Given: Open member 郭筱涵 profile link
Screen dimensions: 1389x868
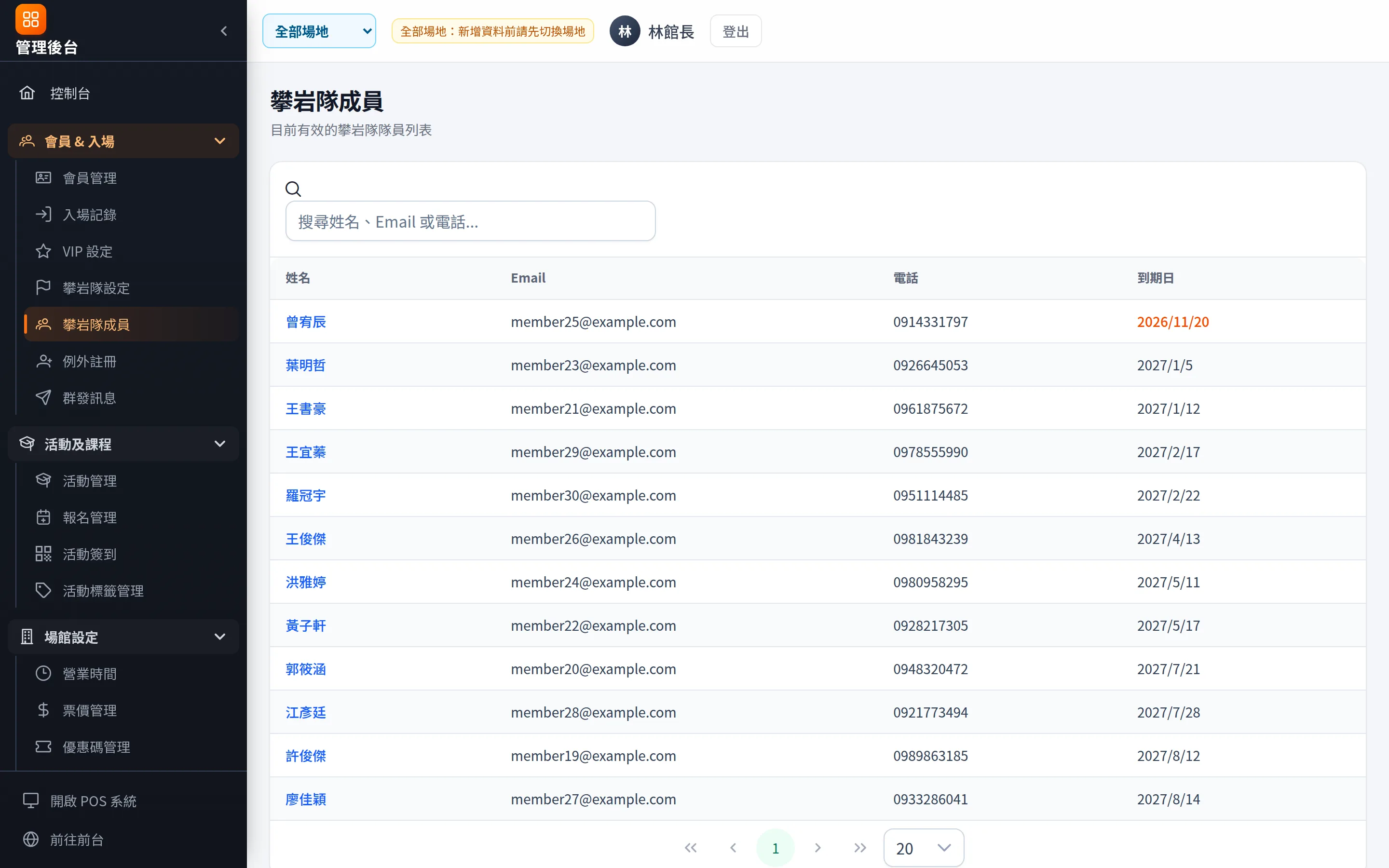Looking at the screenshot, I should click(305, 669).
